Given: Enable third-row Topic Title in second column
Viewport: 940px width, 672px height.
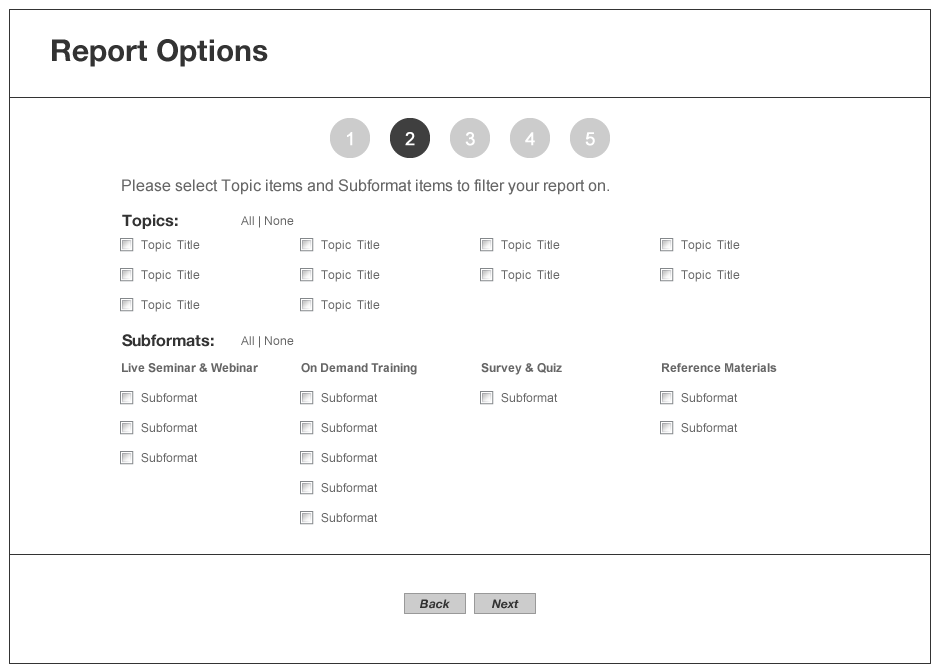Looking at the screenshot, I should click(x=306, y=305).
